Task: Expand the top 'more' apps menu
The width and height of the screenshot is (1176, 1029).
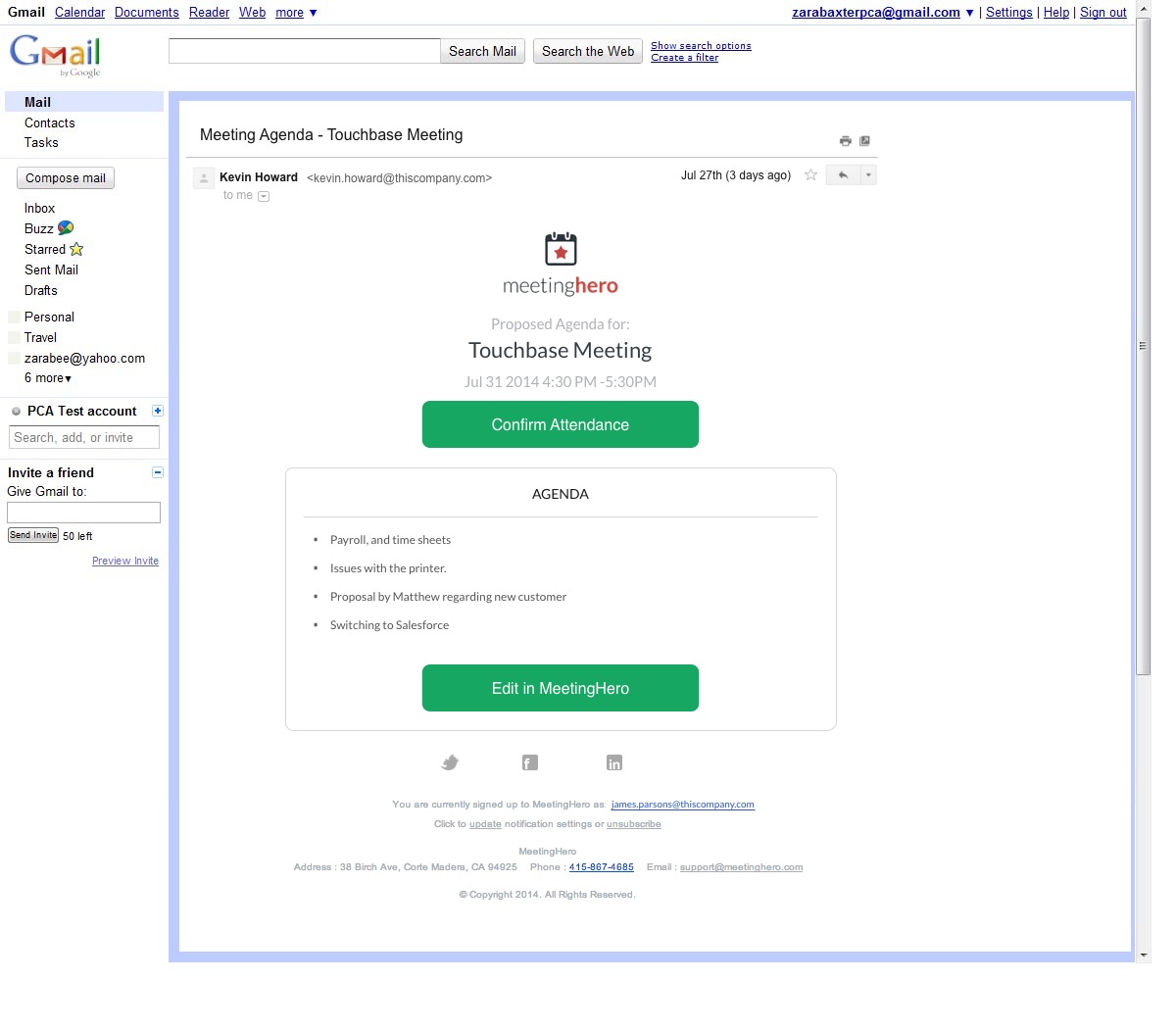Action: click(296, 13)
